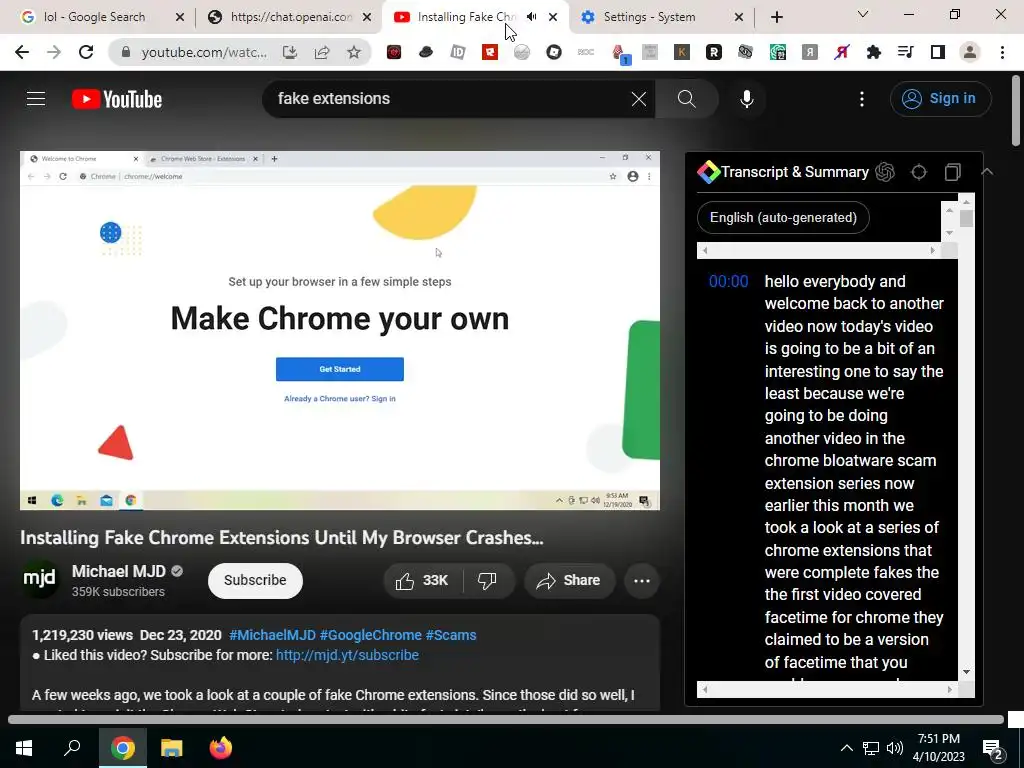Open the http://mjd.yt/subscribe link
Image resolution: width=1024 pixels, height=768 pixels.
pyautogui.click(x=347, y=655)
